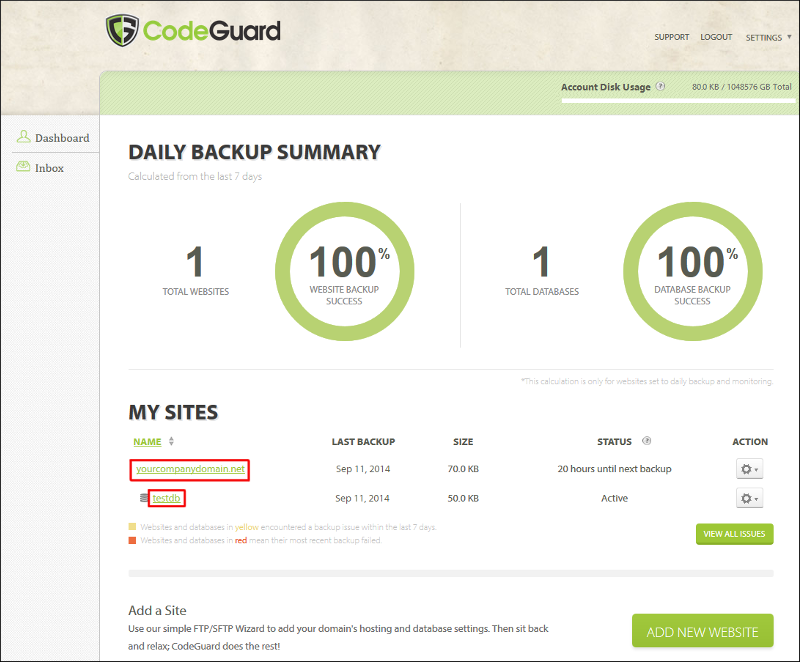Click the Dashboard person icon
The height and width of the screenshot is (662, 800).
click(24, 137)
